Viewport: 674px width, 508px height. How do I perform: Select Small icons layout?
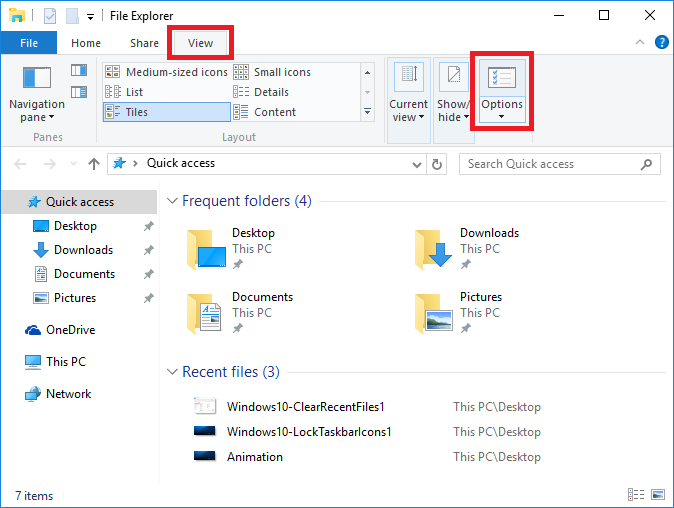(272, 72)
